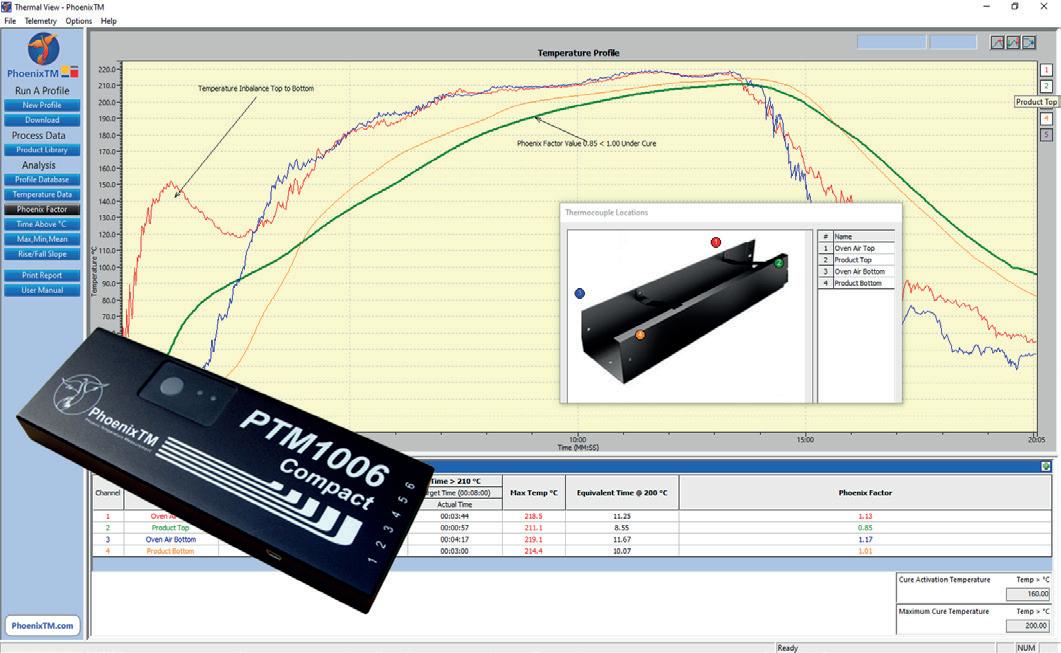Toggle channel 4 trace button beside graph
Image resolution: width=1061 pixels, height=653 pixels.
pyautogui.click(x=1045, y=118)
